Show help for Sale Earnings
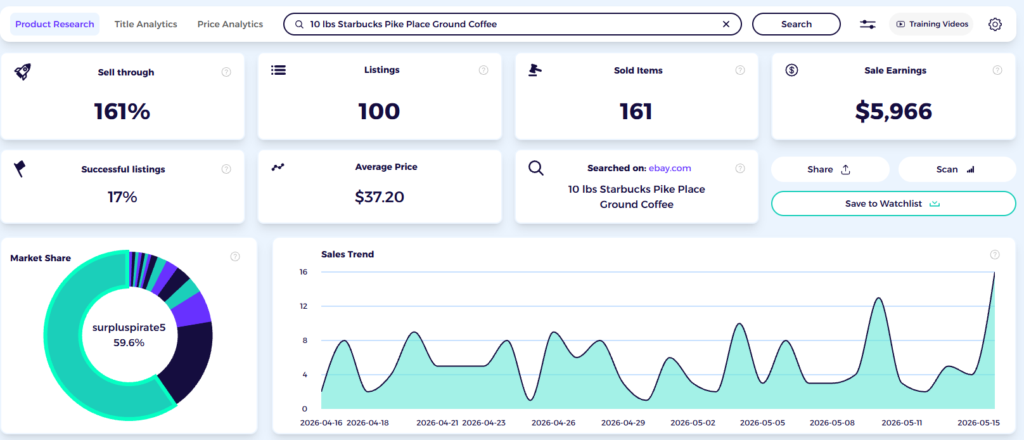Screen dimensions: 1024x440 [997, 70]
